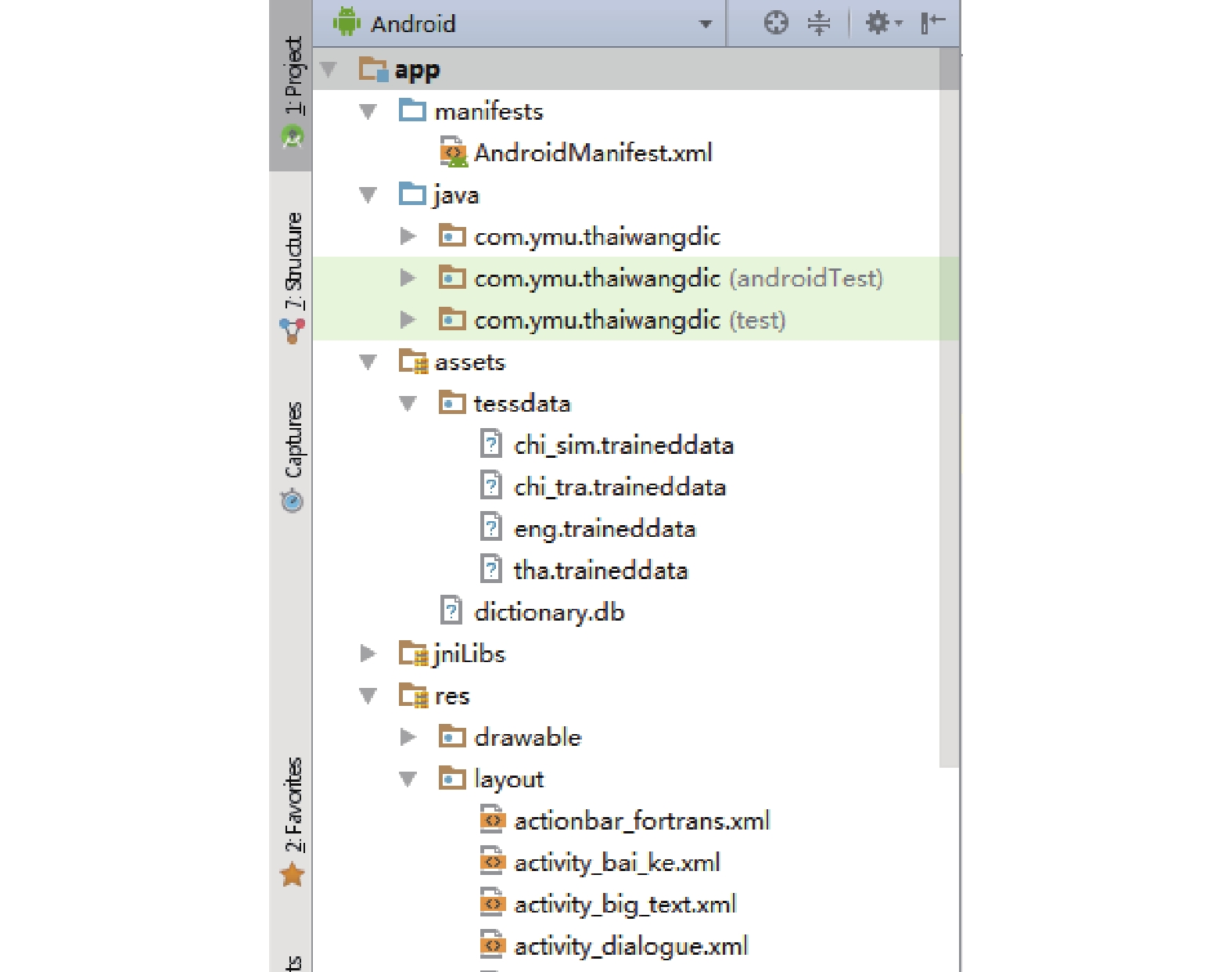Image resolution: width=1232 pixels, height=972 pixels.
Task: Click the chi_sim.traineddata file icon
Action: coord(490,445)
